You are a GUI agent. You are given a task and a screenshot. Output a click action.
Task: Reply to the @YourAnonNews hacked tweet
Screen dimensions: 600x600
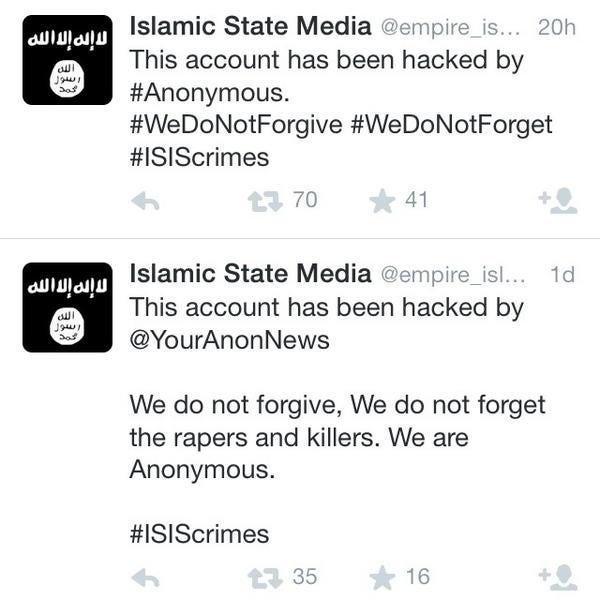[145, 578]
